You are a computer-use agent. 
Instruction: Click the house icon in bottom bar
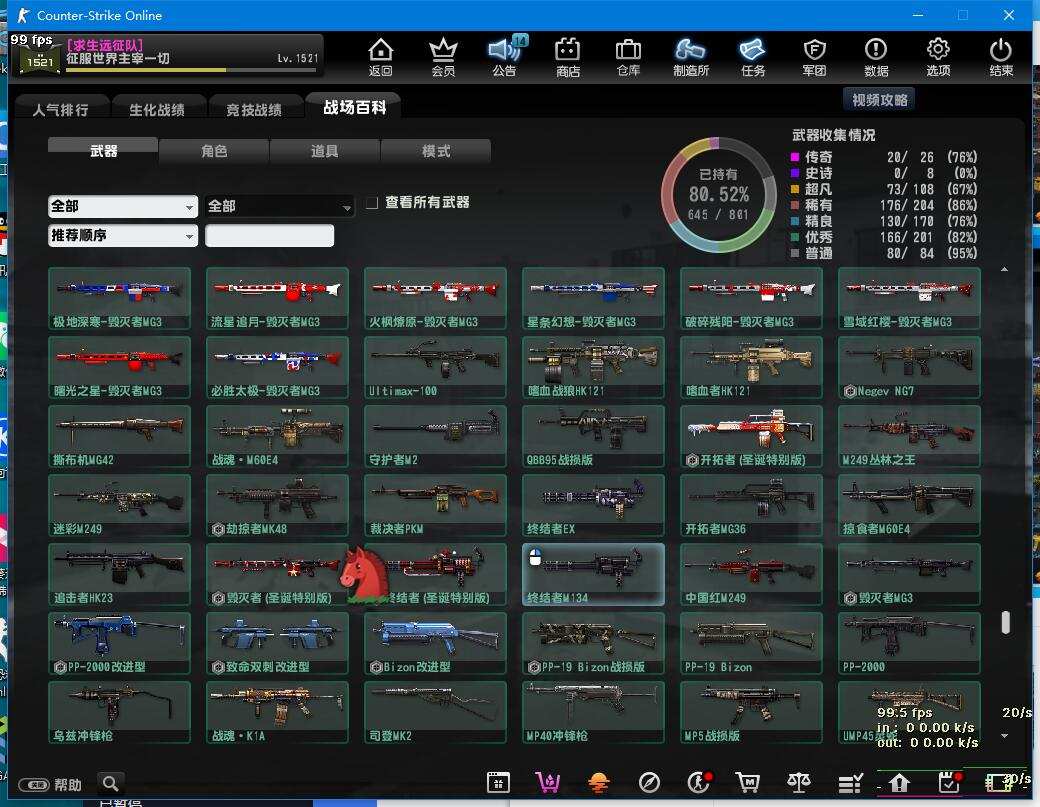tap(899, 783)
